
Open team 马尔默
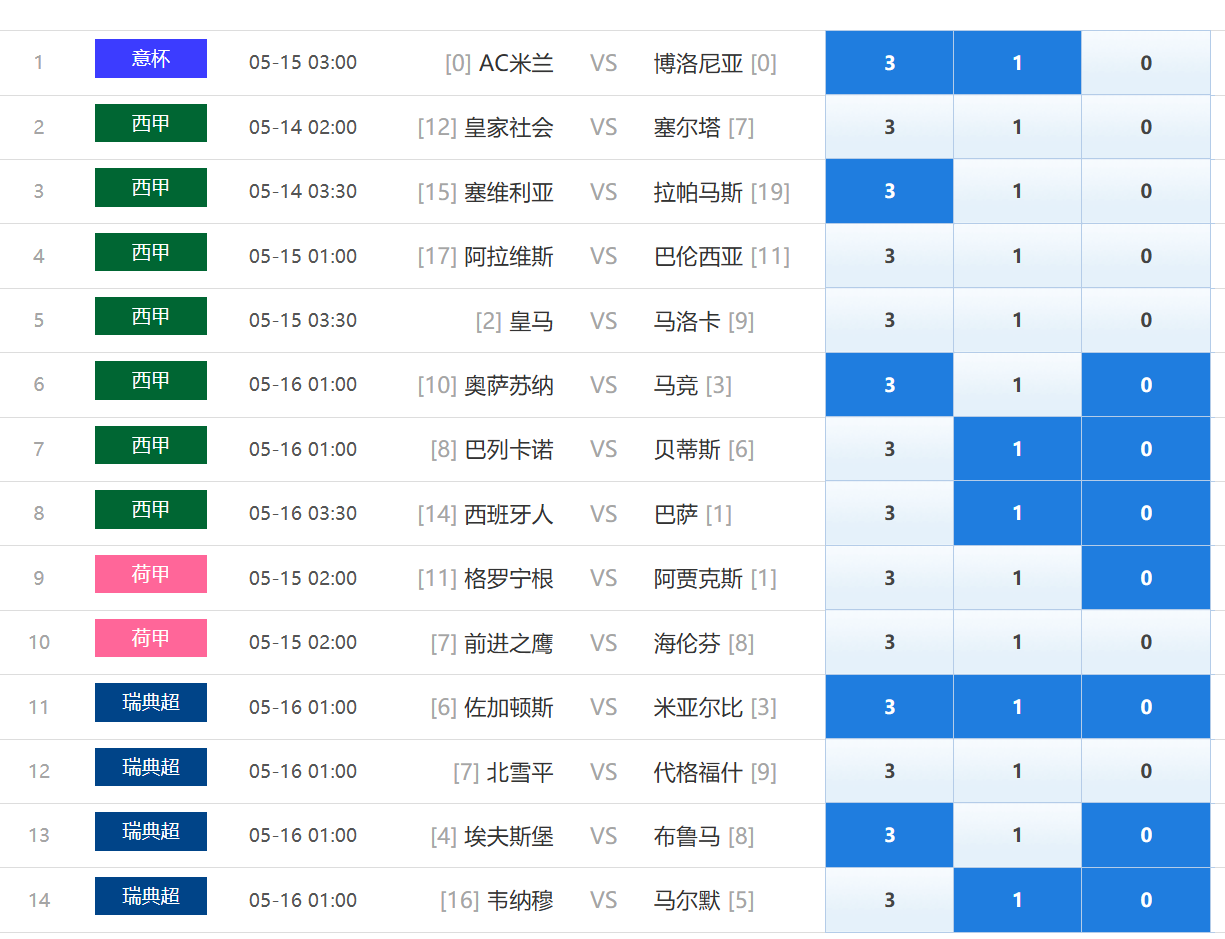point(687,900)
